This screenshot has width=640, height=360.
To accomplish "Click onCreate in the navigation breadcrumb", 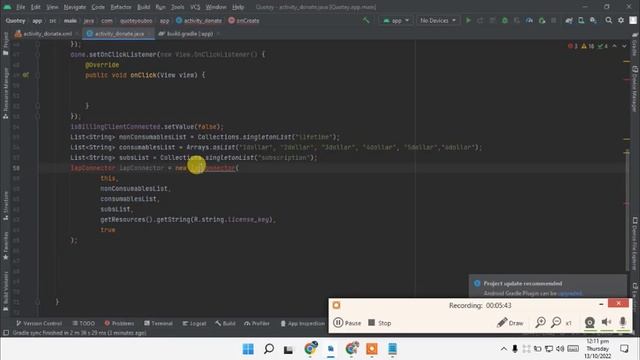I will [x=244, y=20].
